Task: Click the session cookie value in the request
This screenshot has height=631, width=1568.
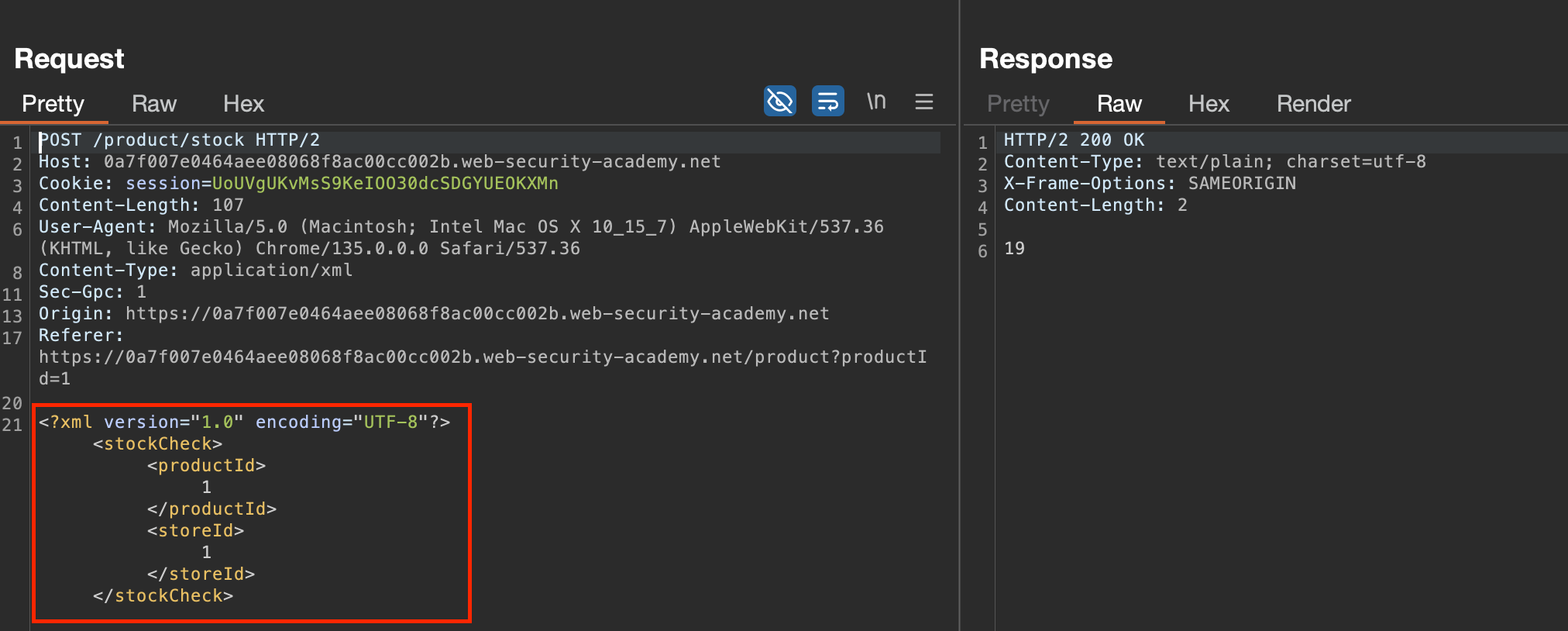Action: [x=384, y=184]
